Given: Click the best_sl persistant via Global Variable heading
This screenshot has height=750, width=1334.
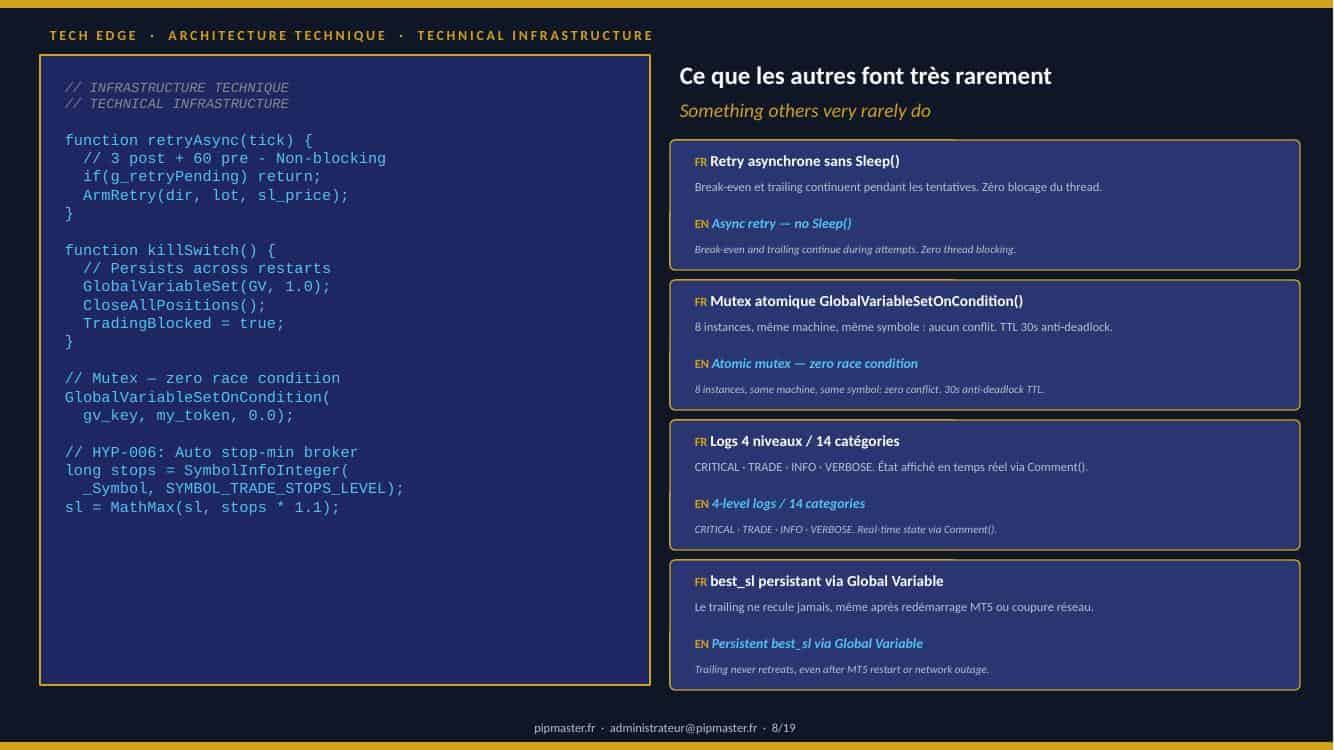Looking at the screenshot, I should [826, 581].
